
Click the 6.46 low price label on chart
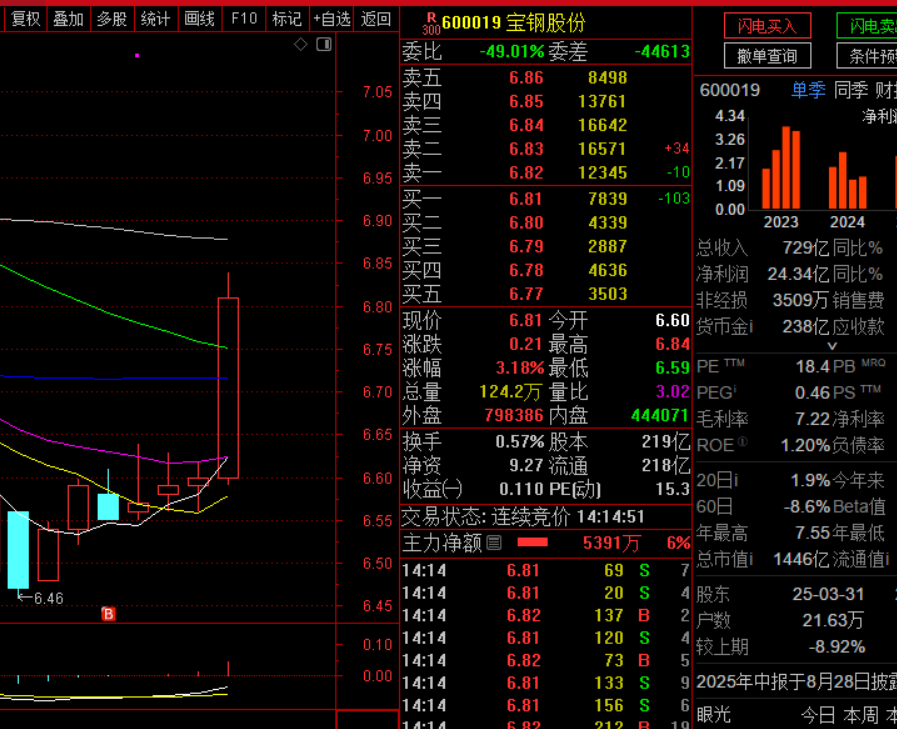tap(49, 599)
